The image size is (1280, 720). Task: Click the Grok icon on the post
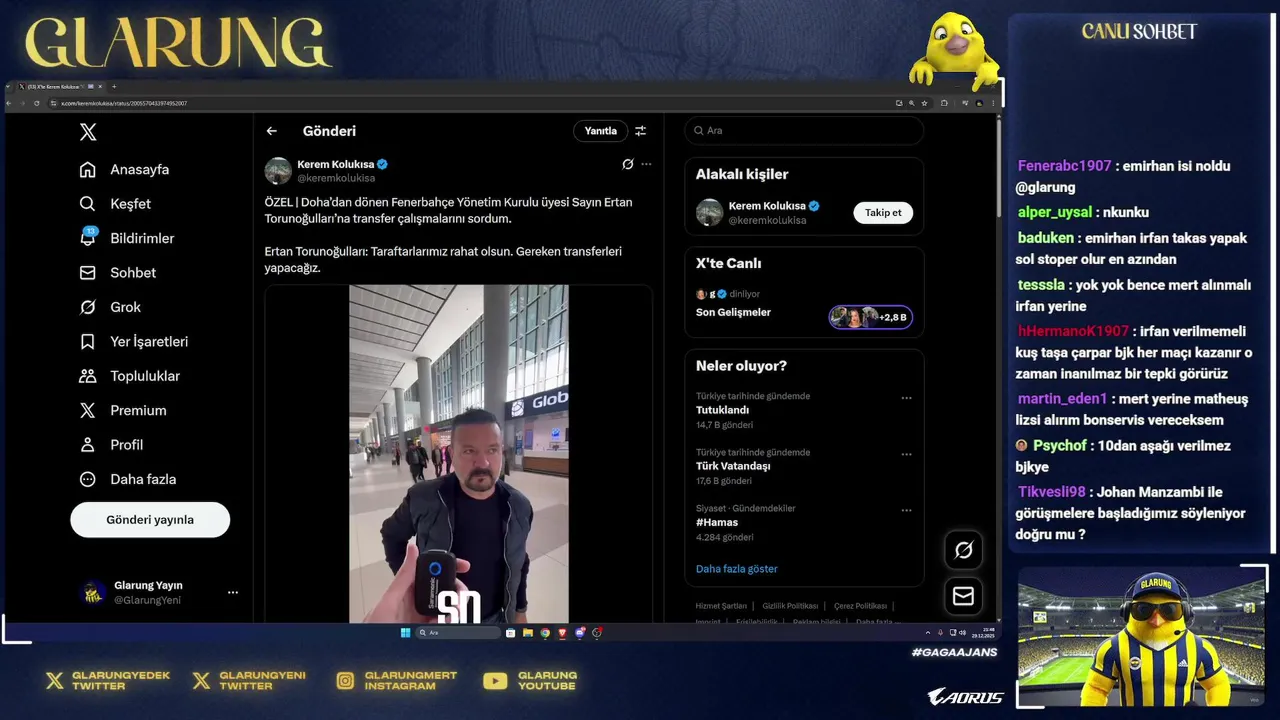[x=628, y=164]
